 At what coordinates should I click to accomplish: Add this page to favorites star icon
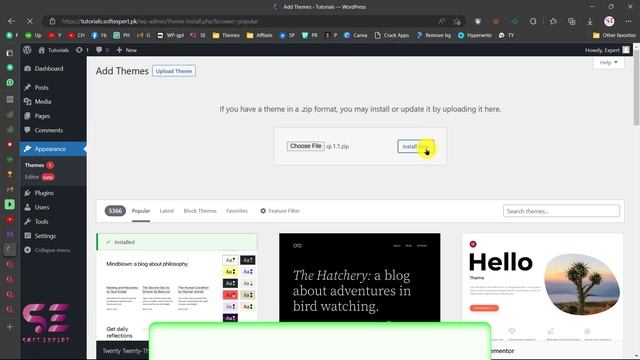(x=457, y=21)
